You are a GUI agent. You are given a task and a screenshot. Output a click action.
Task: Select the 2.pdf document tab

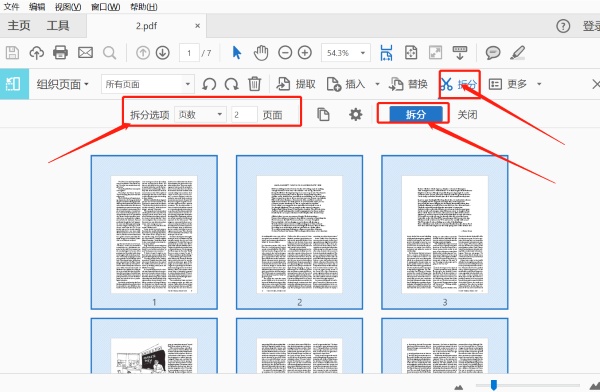tap(146, 26)
